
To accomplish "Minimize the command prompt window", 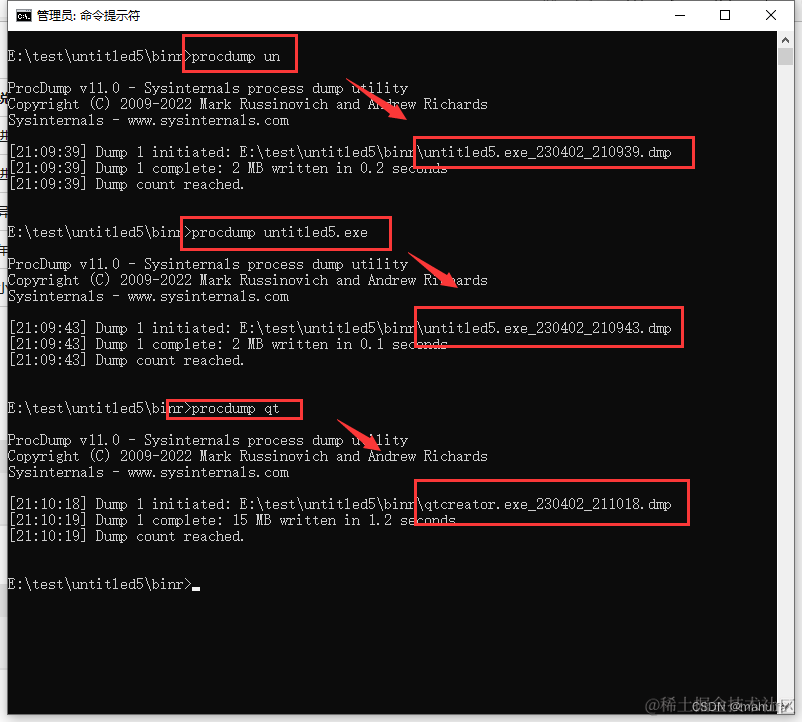I will (x=680, y=15).
